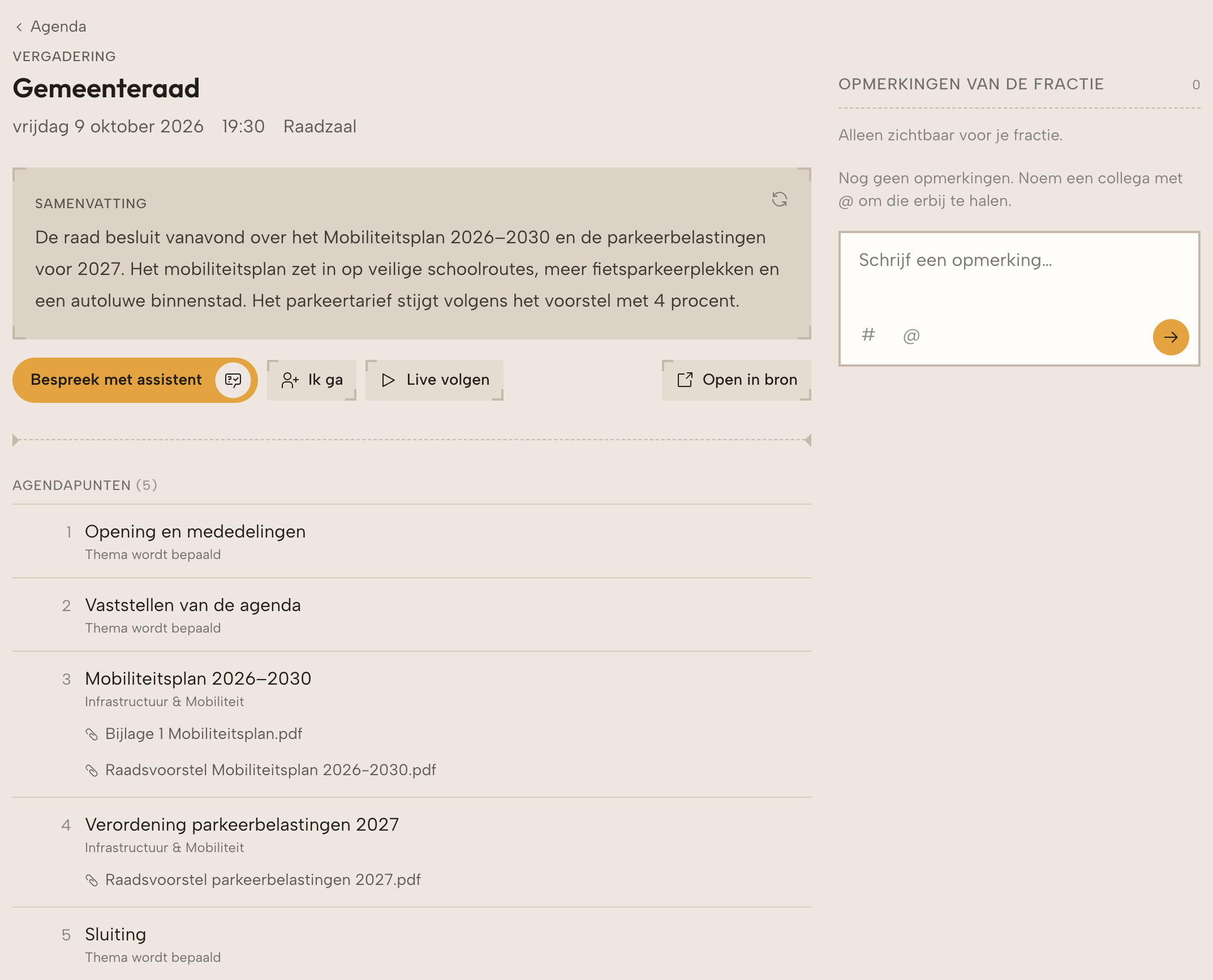Viewport: 1213px width, 980px height.
Task: Open the meeting in bron
Action: click(x=737, y=380)
